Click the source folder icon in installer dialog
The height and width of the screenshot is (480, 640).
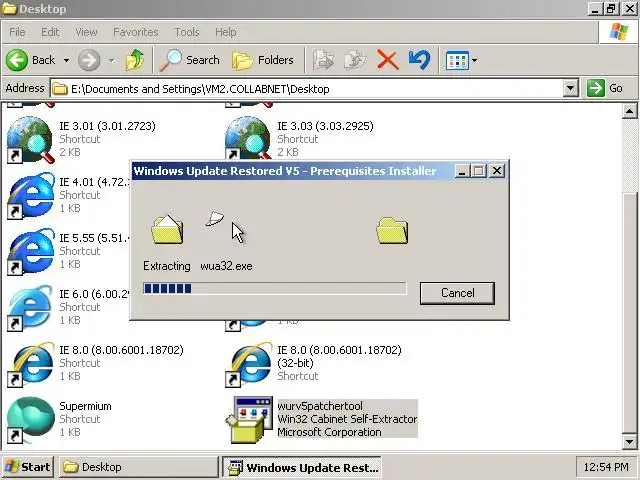coord(167,229)
